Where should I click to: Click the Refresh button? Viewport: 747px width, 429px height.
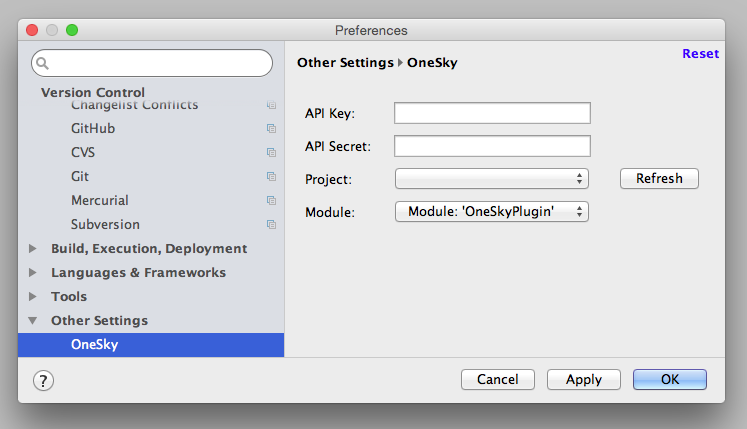click(x=659, y=178)
